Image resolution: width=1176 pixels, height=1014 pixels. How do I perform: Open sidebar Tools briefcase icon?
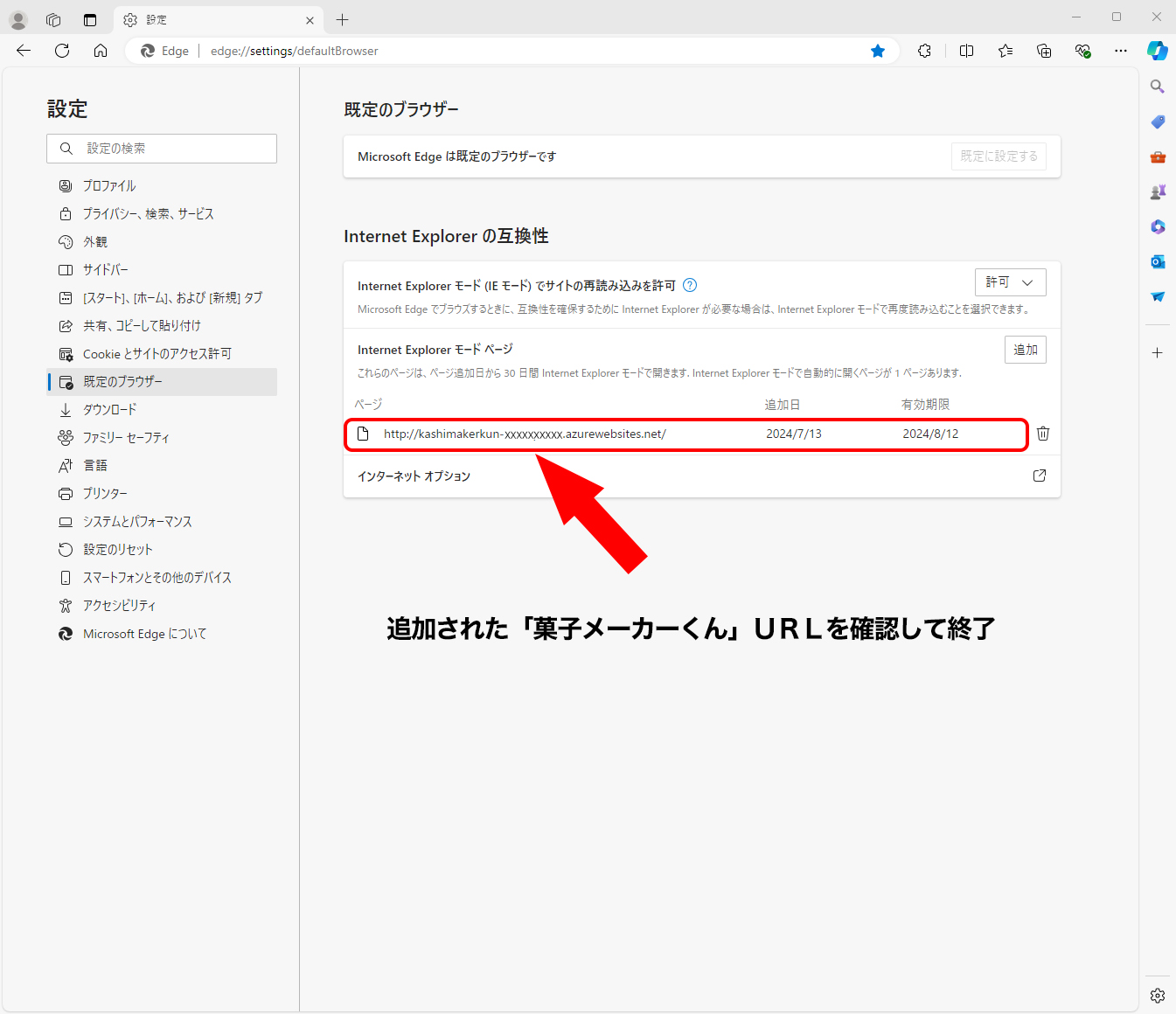tap(1158, 156)
